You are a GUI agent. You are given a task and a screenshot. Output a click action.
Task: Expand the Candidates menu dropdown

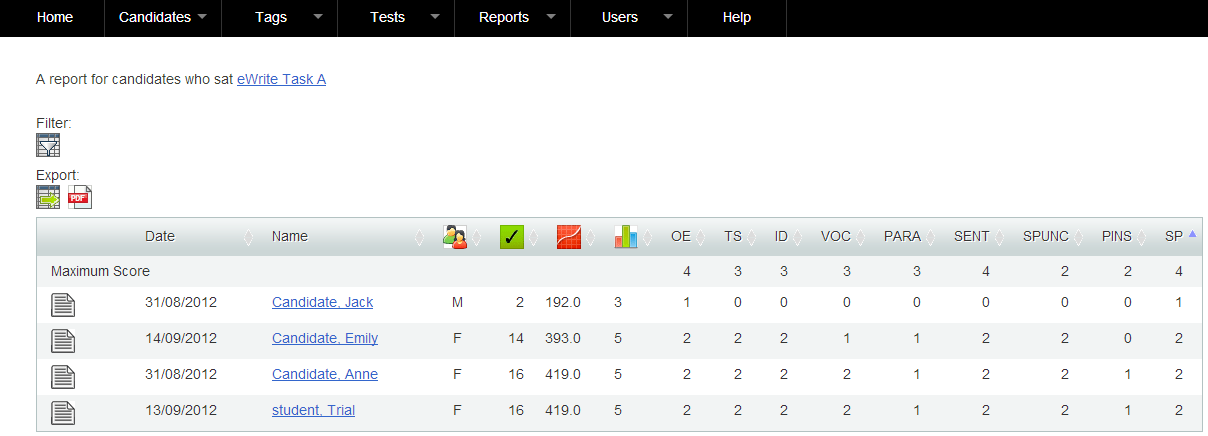(x=163, y=17)
